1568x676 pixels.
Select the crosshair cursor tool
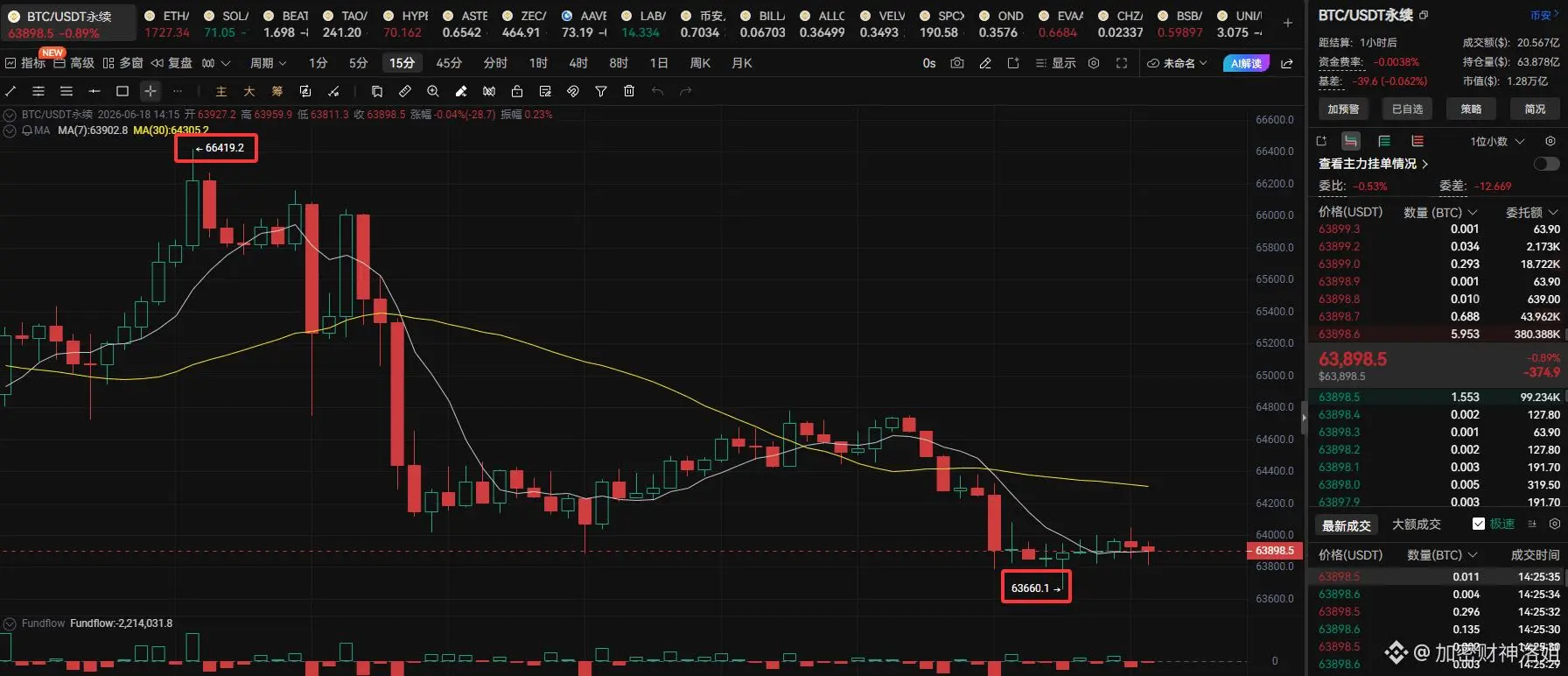pos(150,91)
